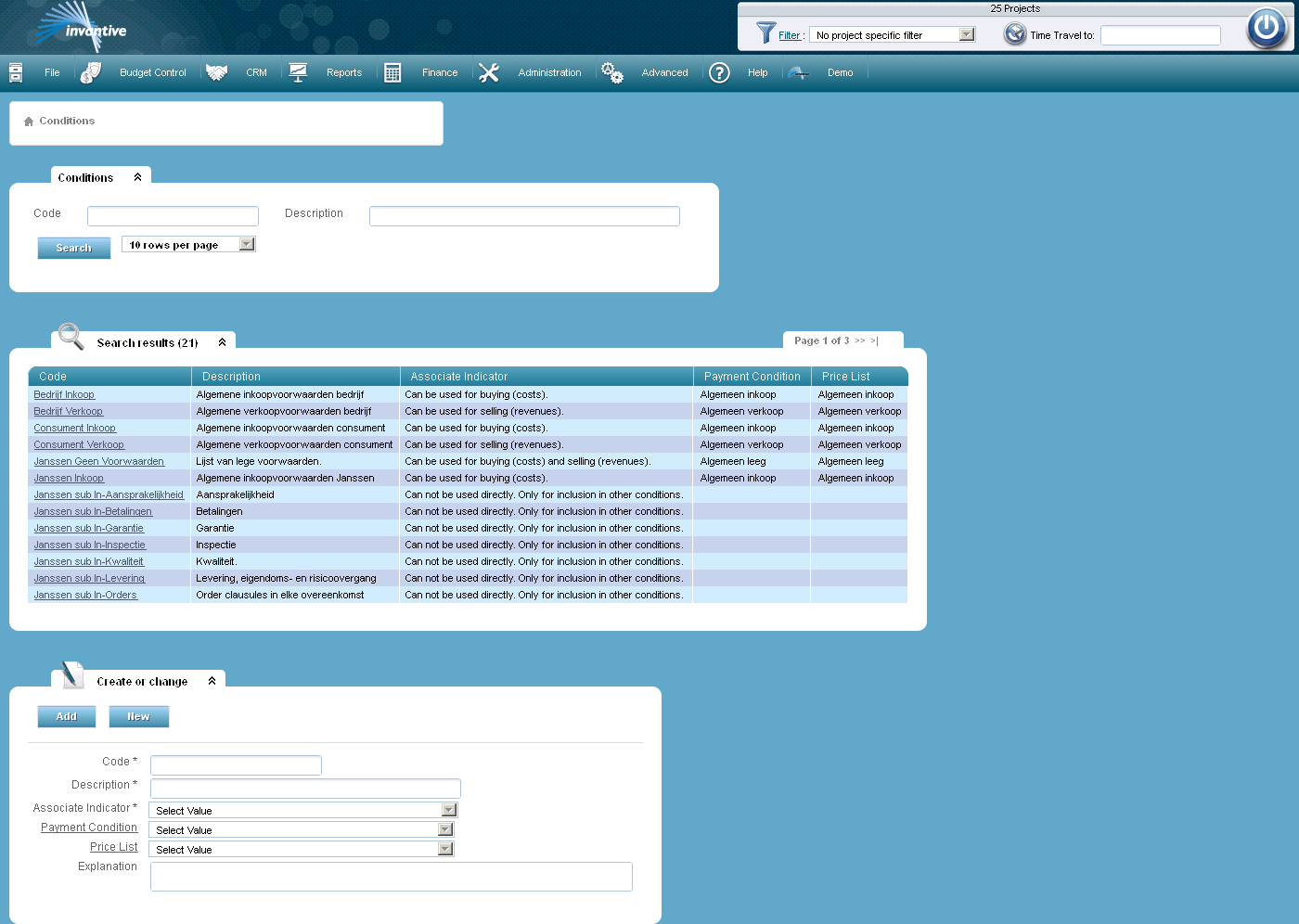Click the filter funnel icon

coord(765,33)
